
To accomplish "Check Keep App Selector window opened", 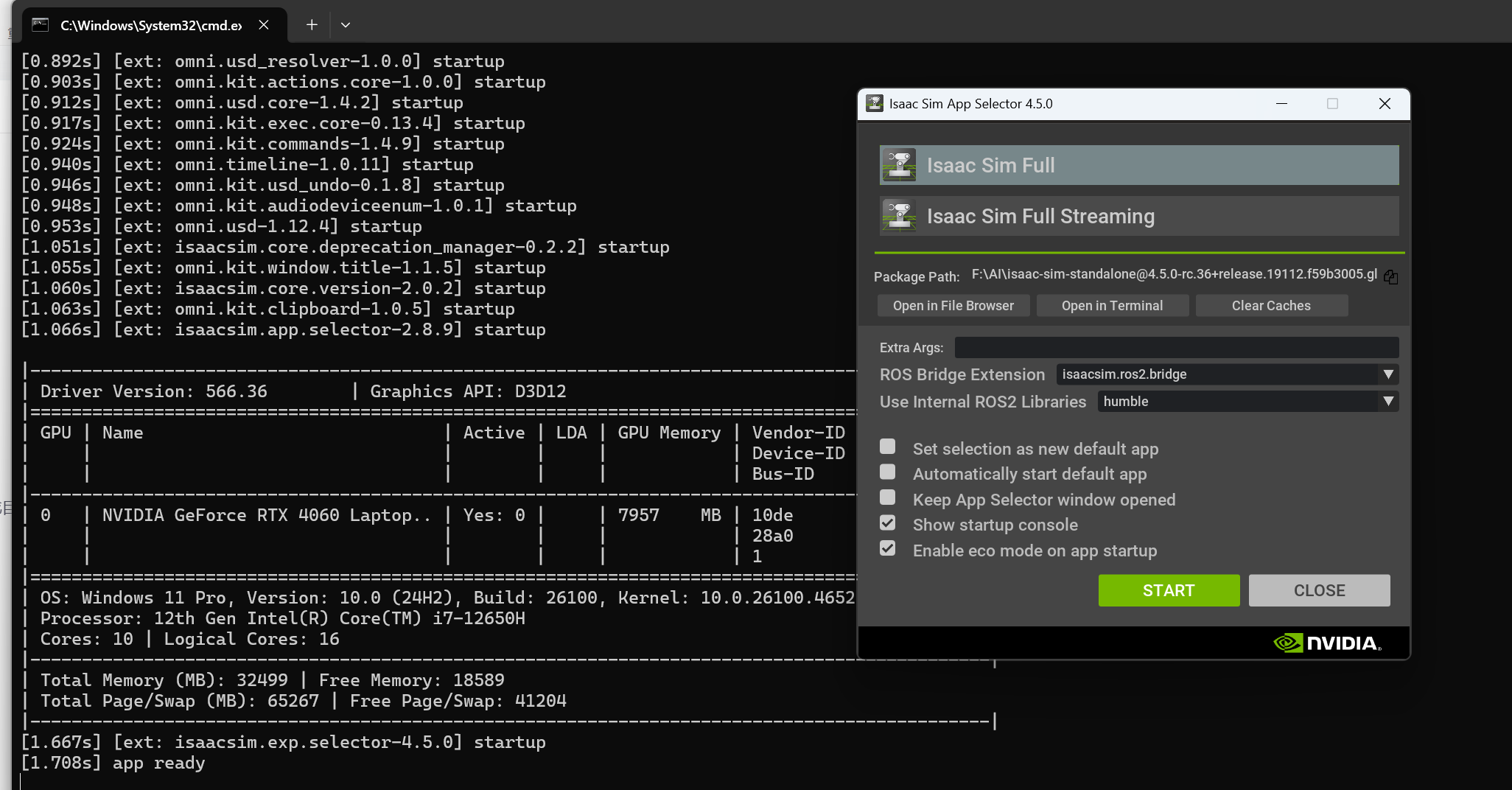I will tap(888, 497).
